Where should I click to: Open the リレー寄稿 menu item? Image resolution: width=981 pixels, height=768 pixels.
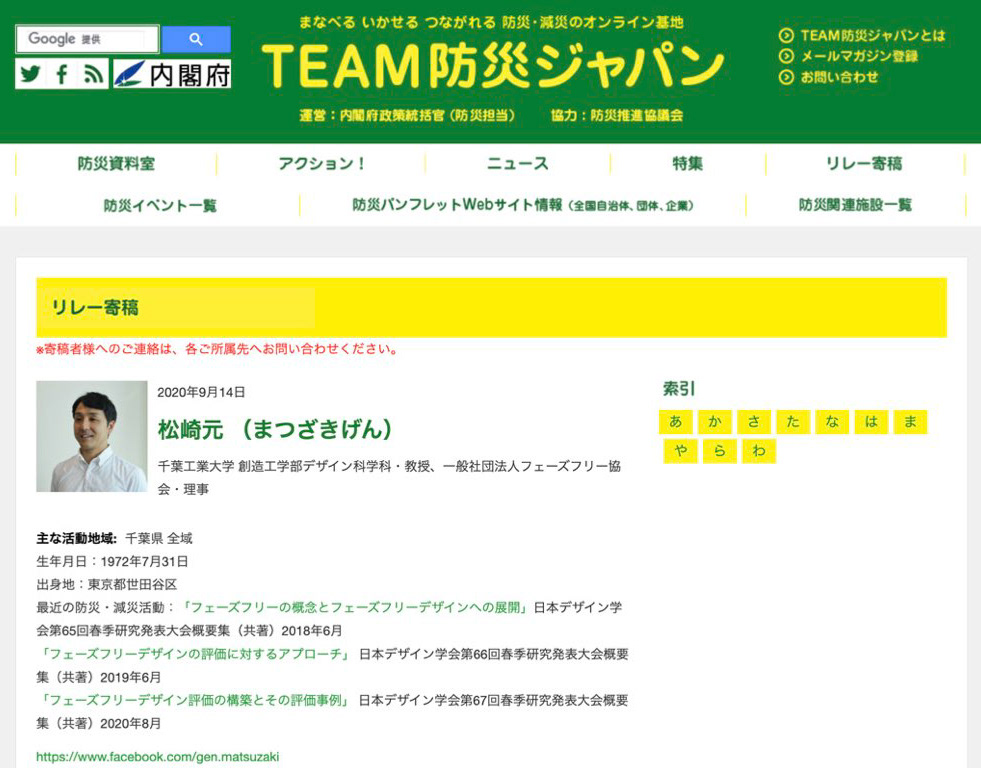pos(865,164)
